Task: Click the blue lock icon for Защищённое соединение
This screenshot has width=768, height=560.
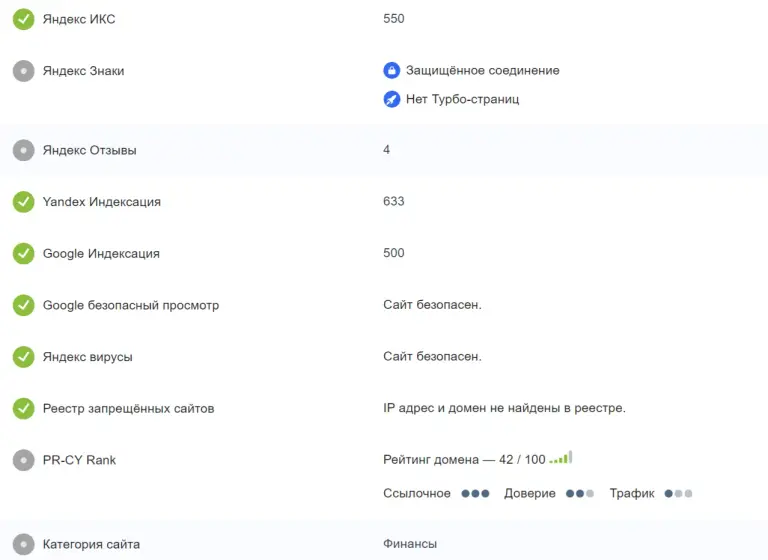Action: [391, 71]
